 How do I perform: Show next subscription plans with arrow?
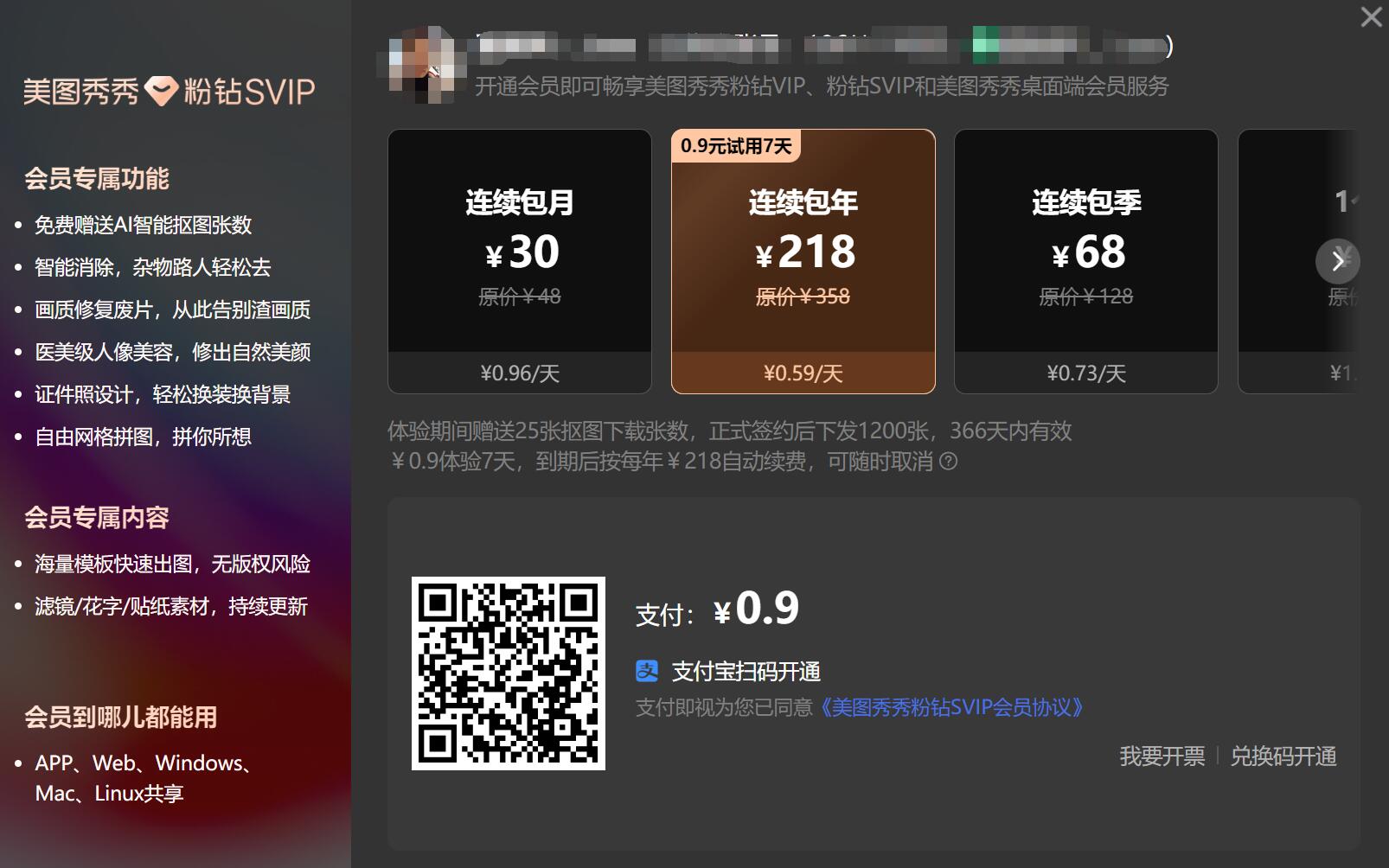pos(1338,260)
